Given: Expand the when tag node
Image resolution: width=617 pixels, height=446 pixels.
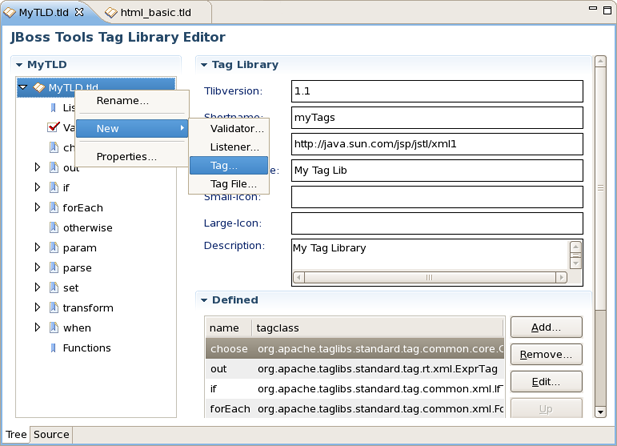Looking at the screenshot, I should point(37,327).
